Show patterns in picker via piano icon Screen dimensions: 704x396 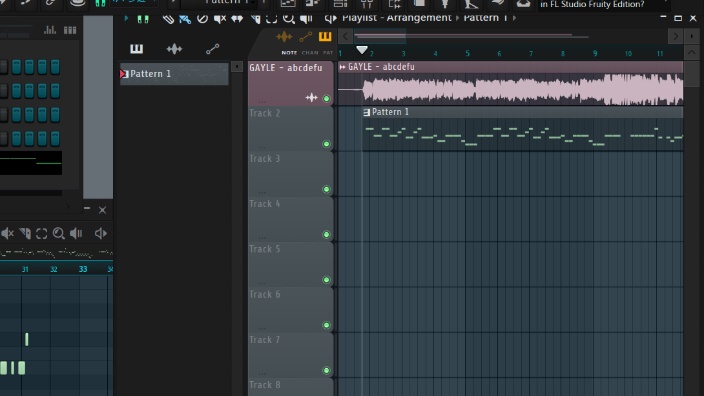click(136, 49)
